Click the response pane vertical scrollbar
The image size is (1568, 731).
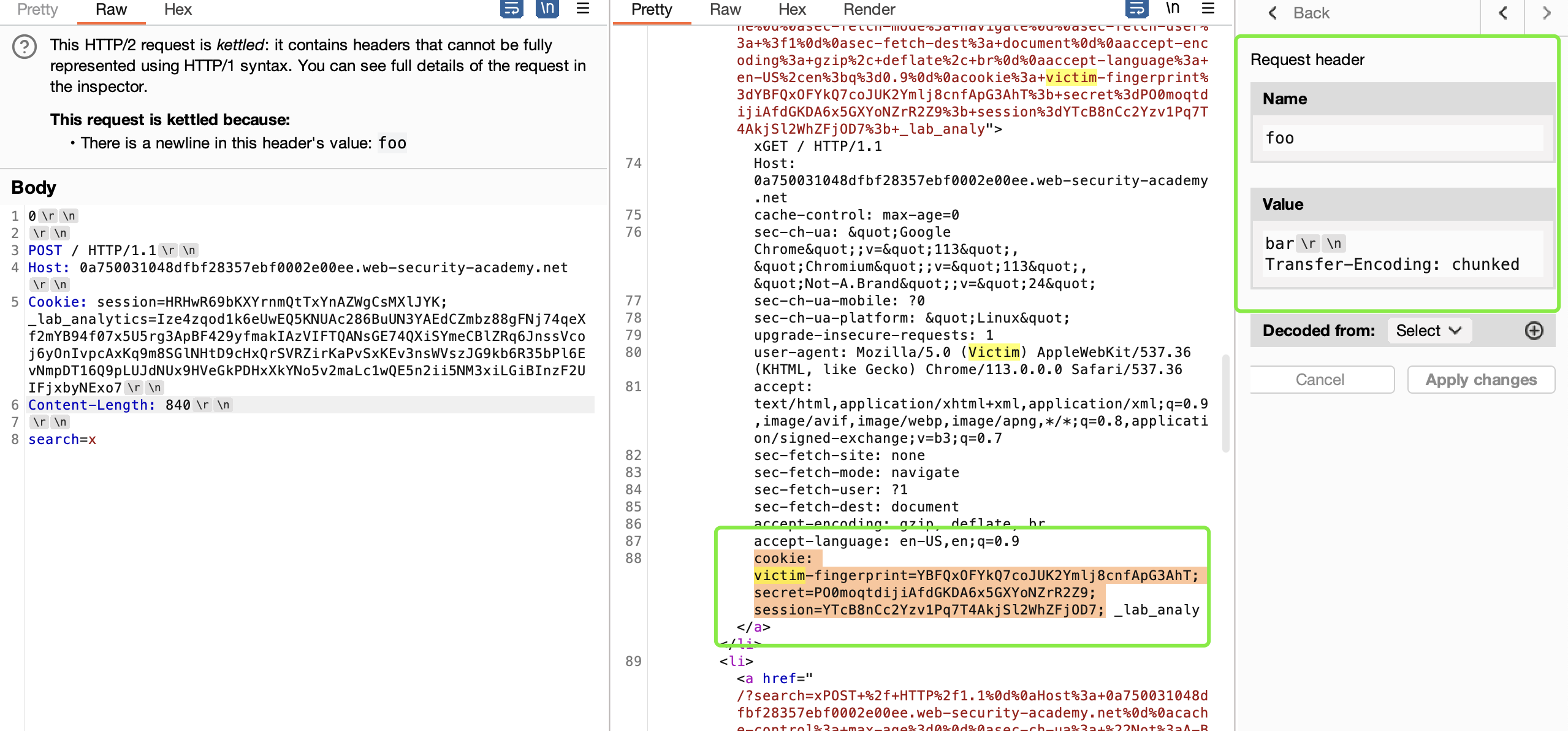click(1225, 402)
